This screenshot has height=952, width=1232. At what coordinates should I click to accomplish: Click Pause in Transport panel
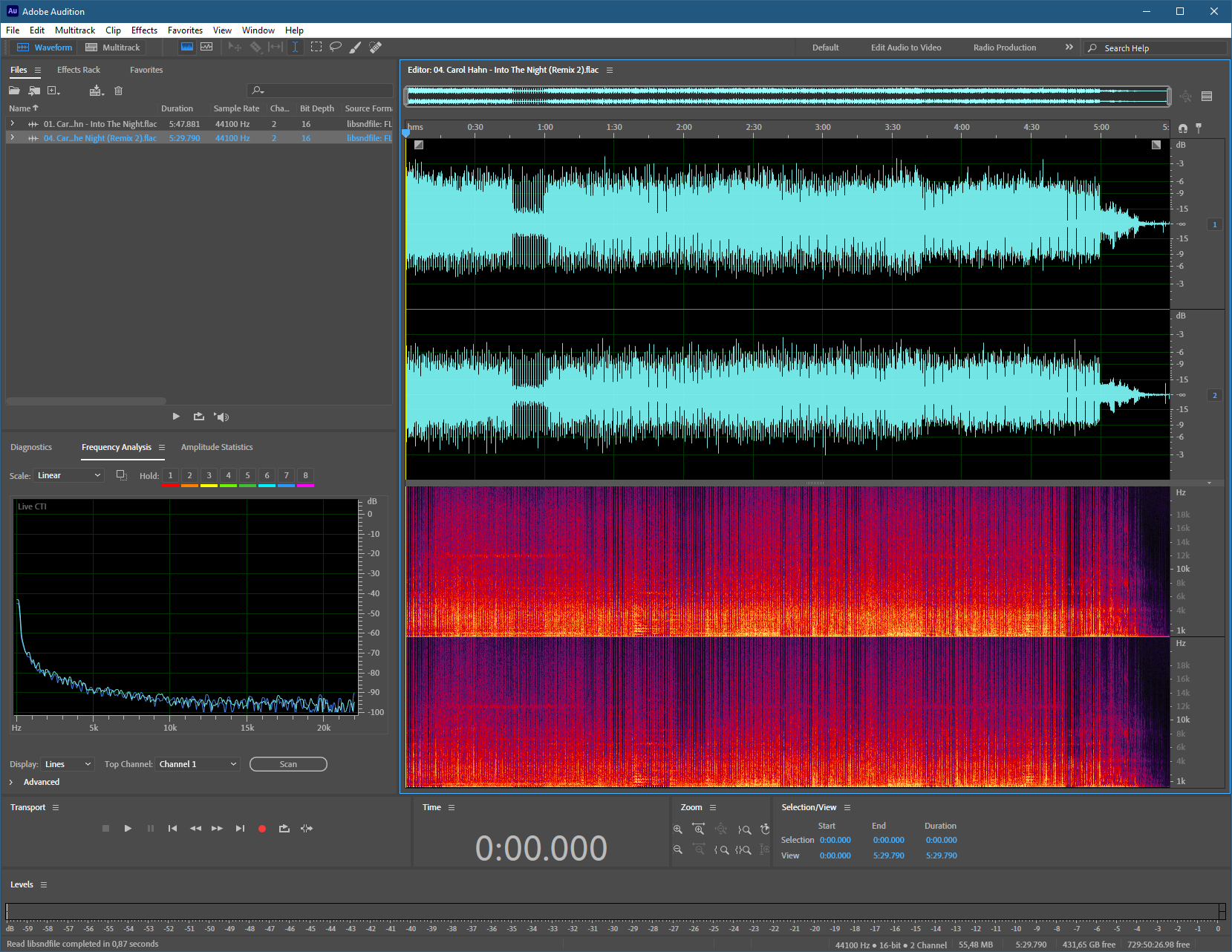click(151, 828)
